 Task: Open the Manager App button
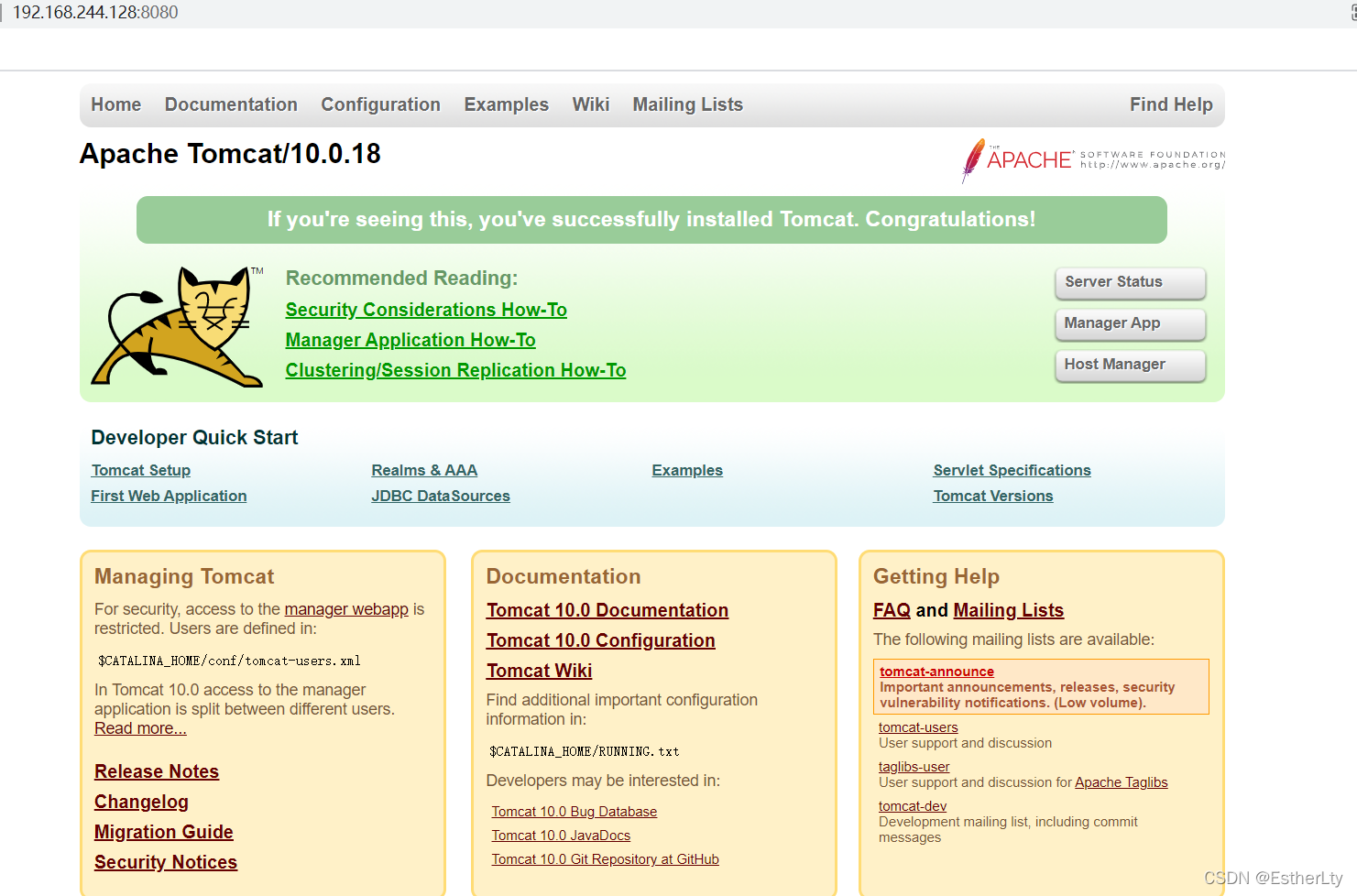click(1130, 323)
